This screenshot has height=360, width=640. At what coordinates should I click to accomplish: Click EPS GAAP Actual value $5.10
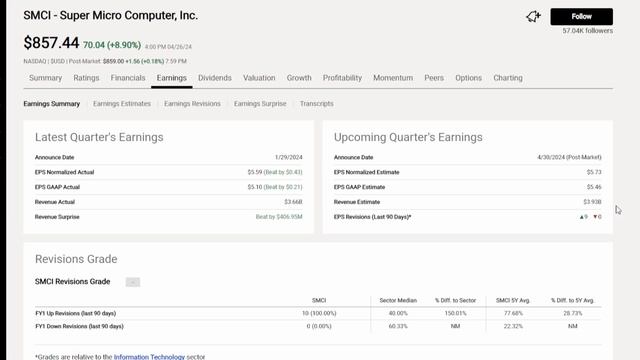tap(255, 187)
